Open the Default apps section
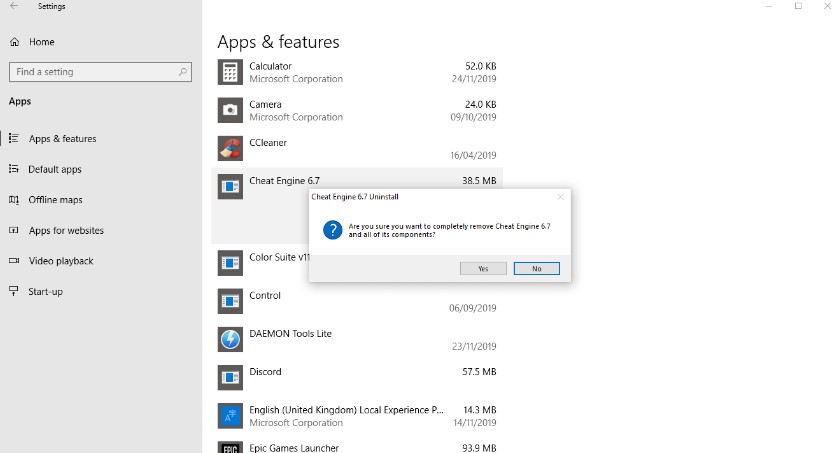 tap(55, 169)
